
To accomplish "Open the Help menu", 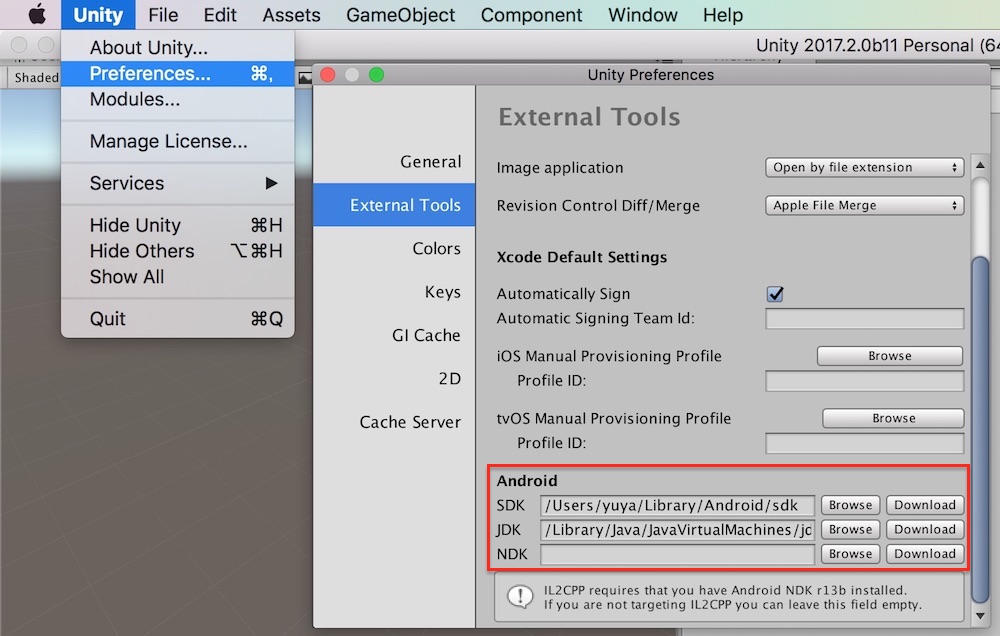I will coord(723,15).
